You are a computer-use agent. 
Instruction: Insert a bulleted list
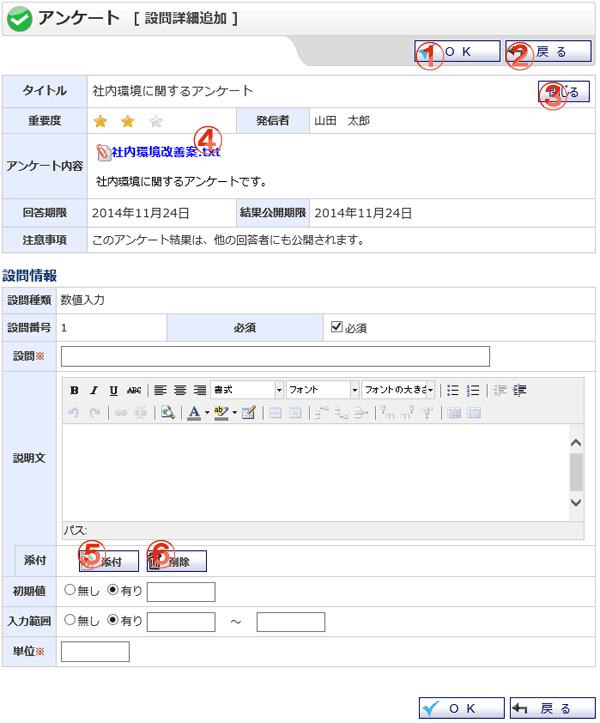[x=453, y=391]
